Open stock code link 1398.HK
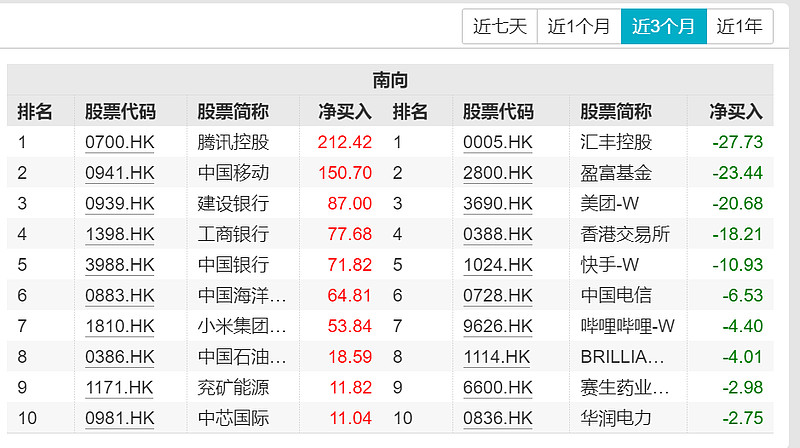Viewport: 800px width, 448px height. click(x=119, y=234)
